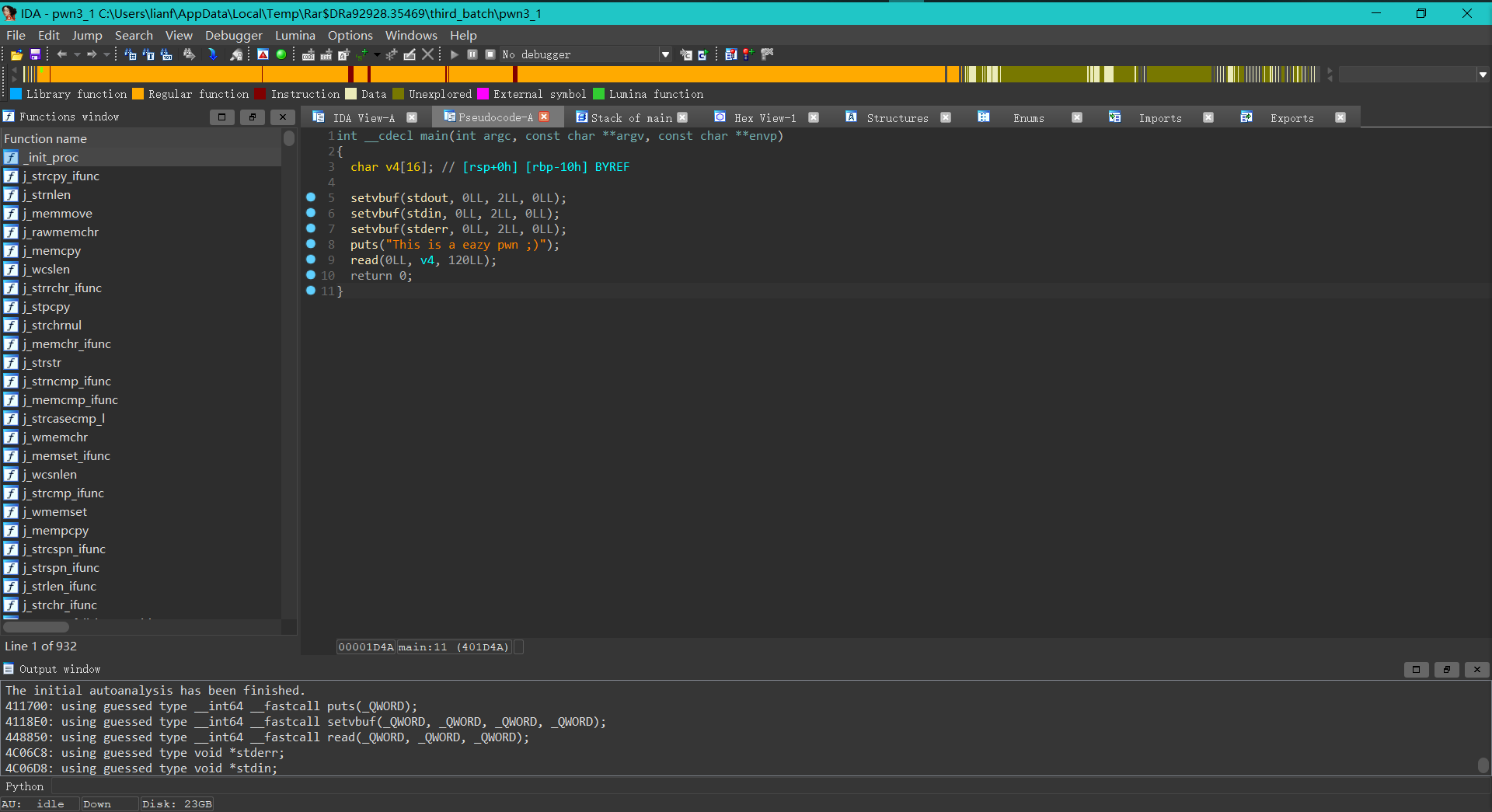Viewport: 1492px width, 812px height.
Task: Click the convert to CODE toolbar icon
Action: point(309,54)
